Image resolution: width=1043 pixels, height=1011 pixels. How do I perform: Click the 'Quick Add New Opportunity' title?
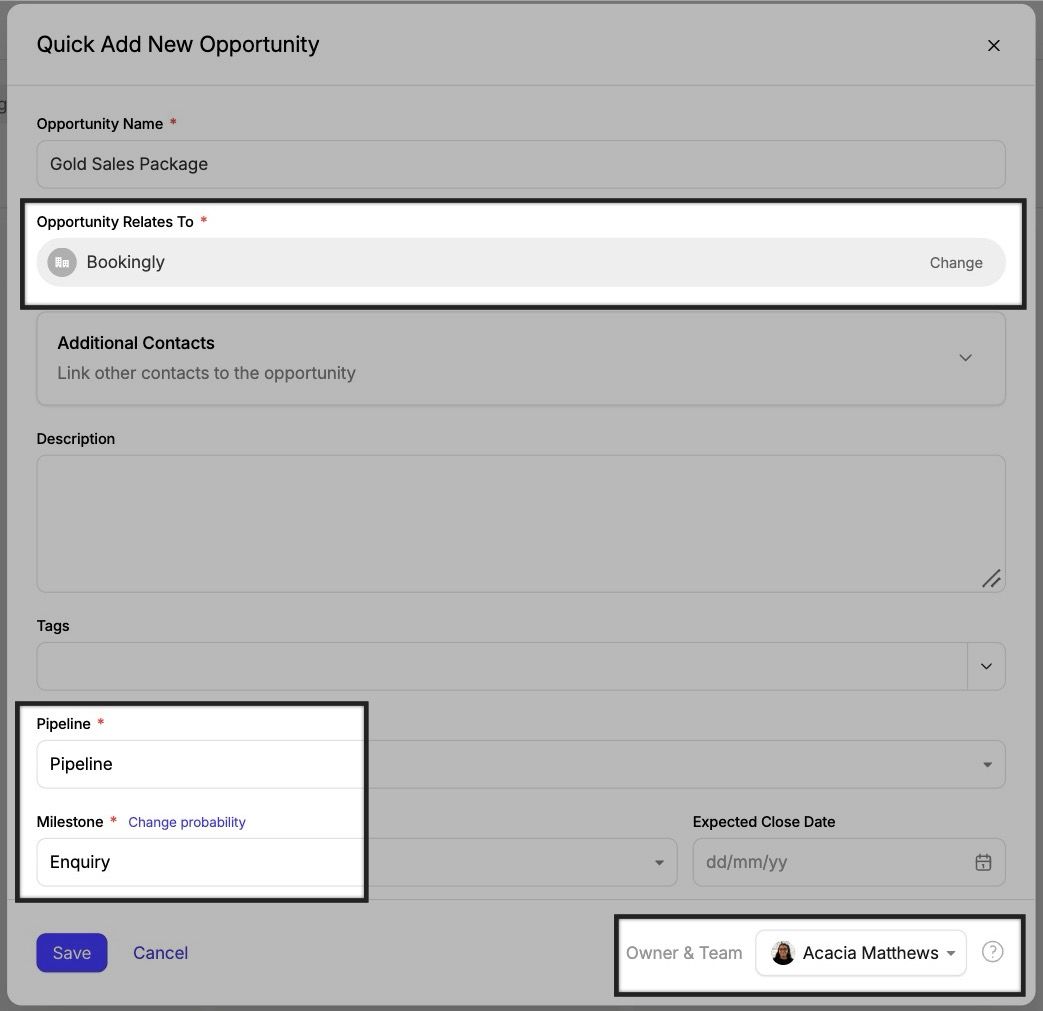click(178, 45)
